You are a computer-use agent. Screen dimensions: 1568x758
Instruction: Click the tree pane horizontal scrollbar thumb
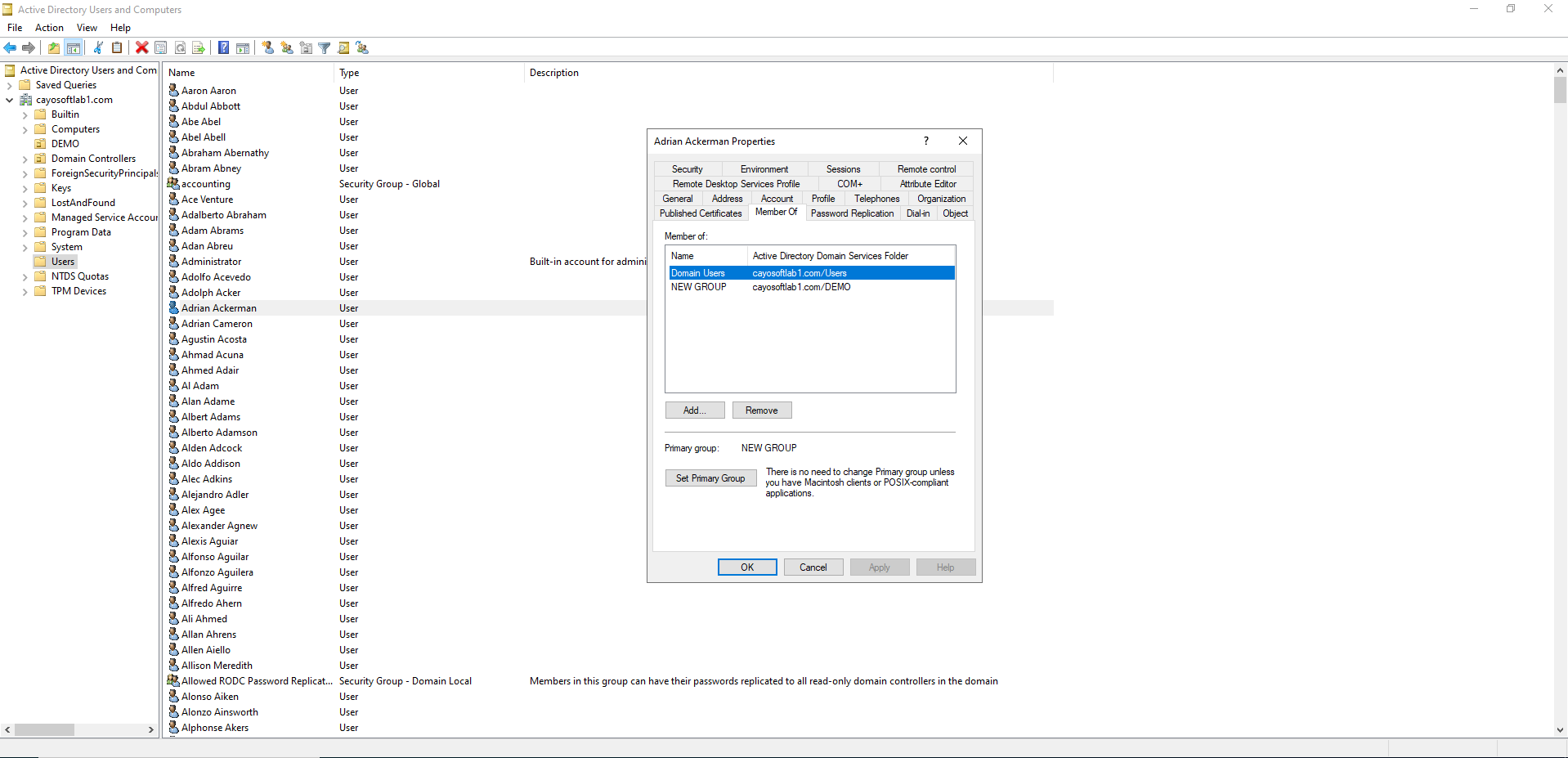pos(44,729)
